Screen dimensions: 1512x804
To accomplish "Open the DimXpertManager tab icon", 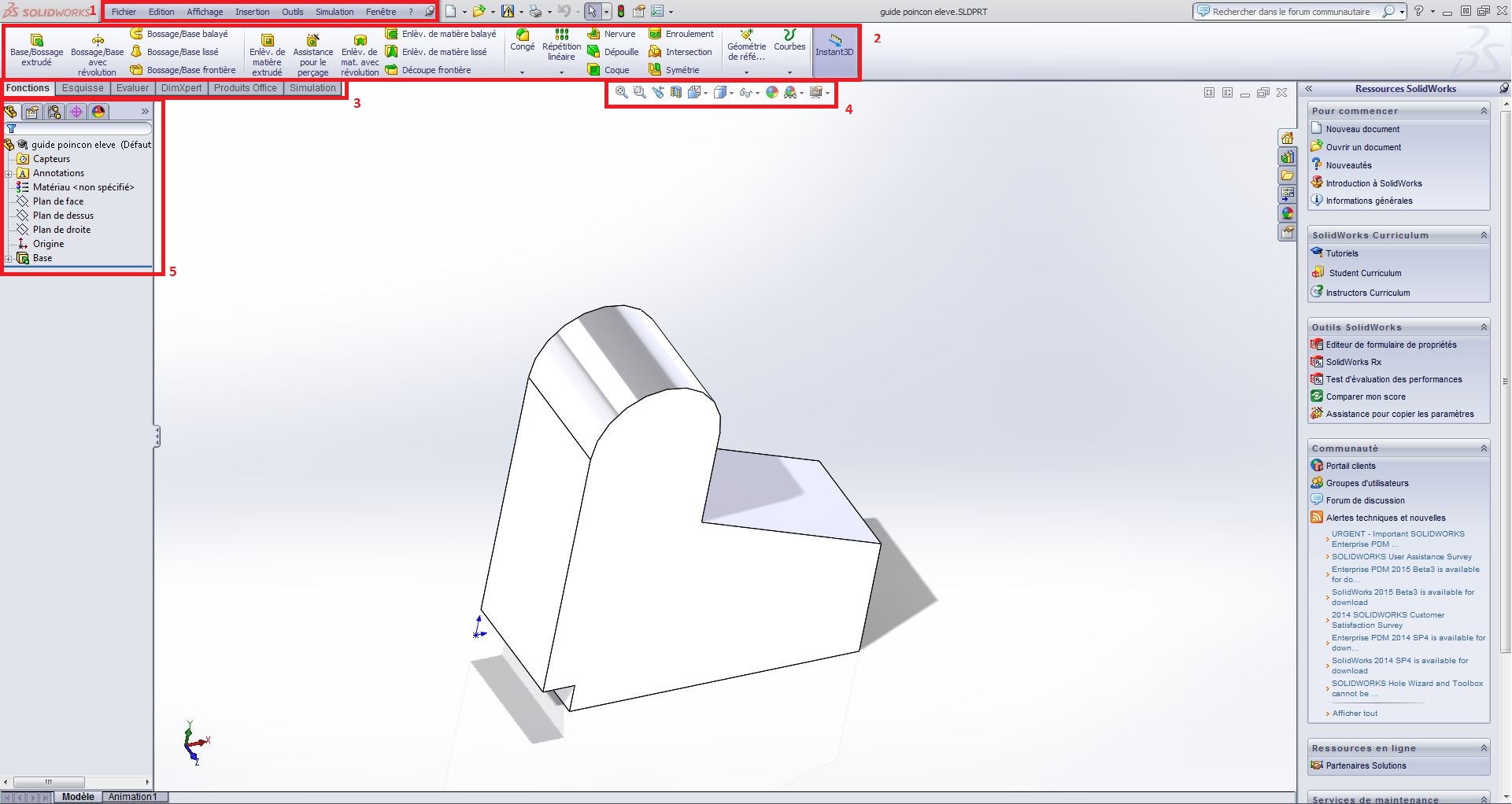I will 76,112.
